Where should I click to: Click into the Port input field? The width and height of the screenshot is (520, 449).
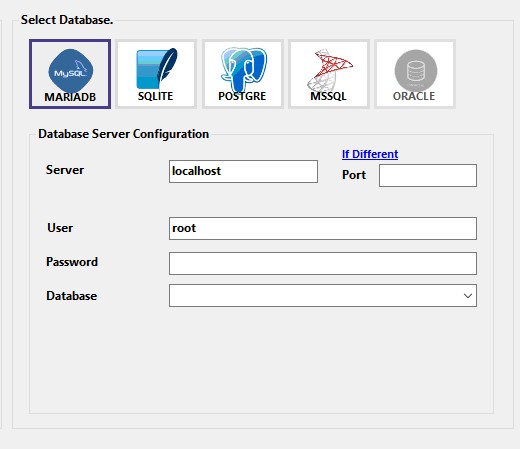(428, 175)
